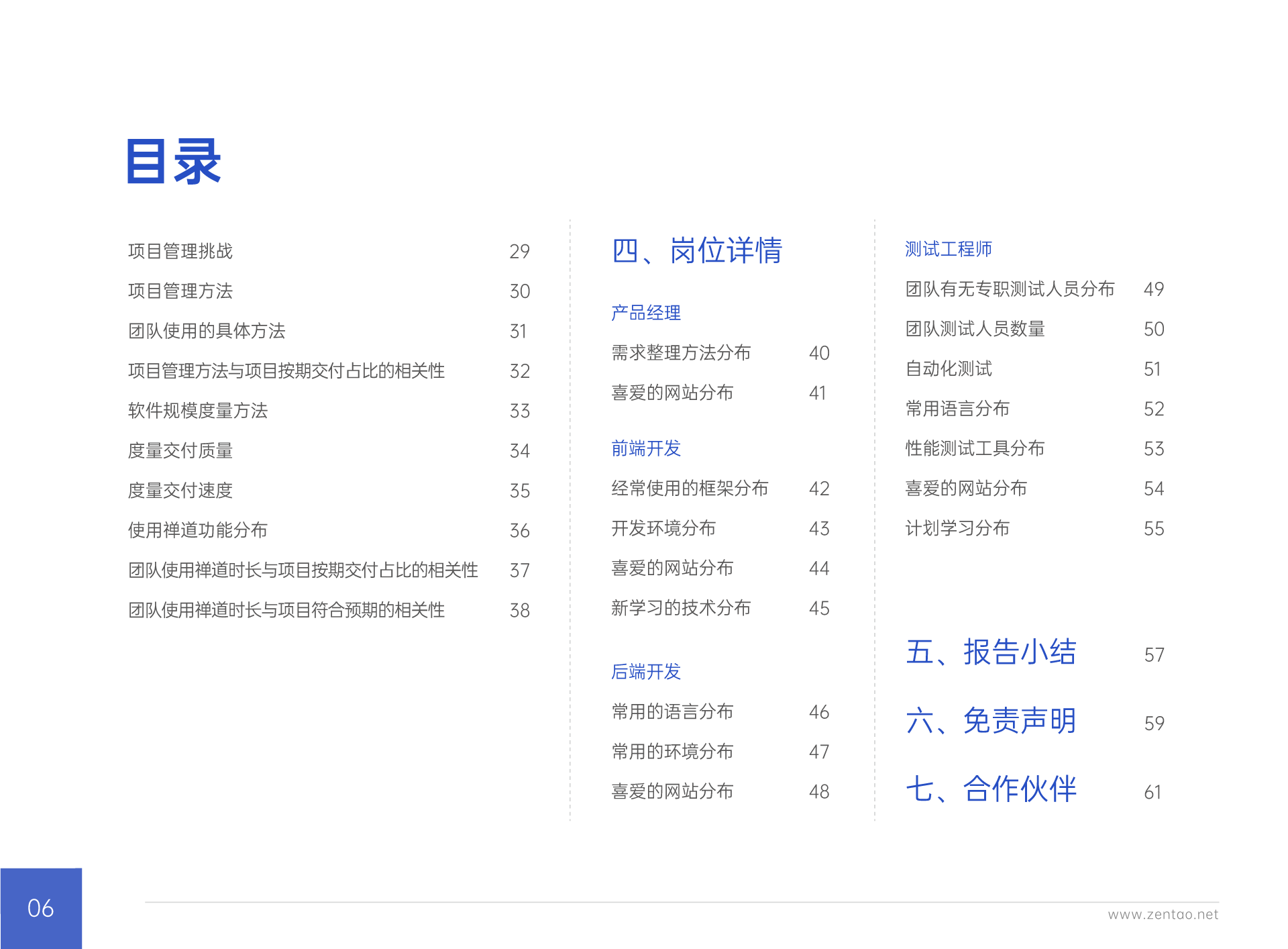Select the 产品经理 subsection heading
The height and width of the screenshot is (949, 1288).
pos(645,313)
